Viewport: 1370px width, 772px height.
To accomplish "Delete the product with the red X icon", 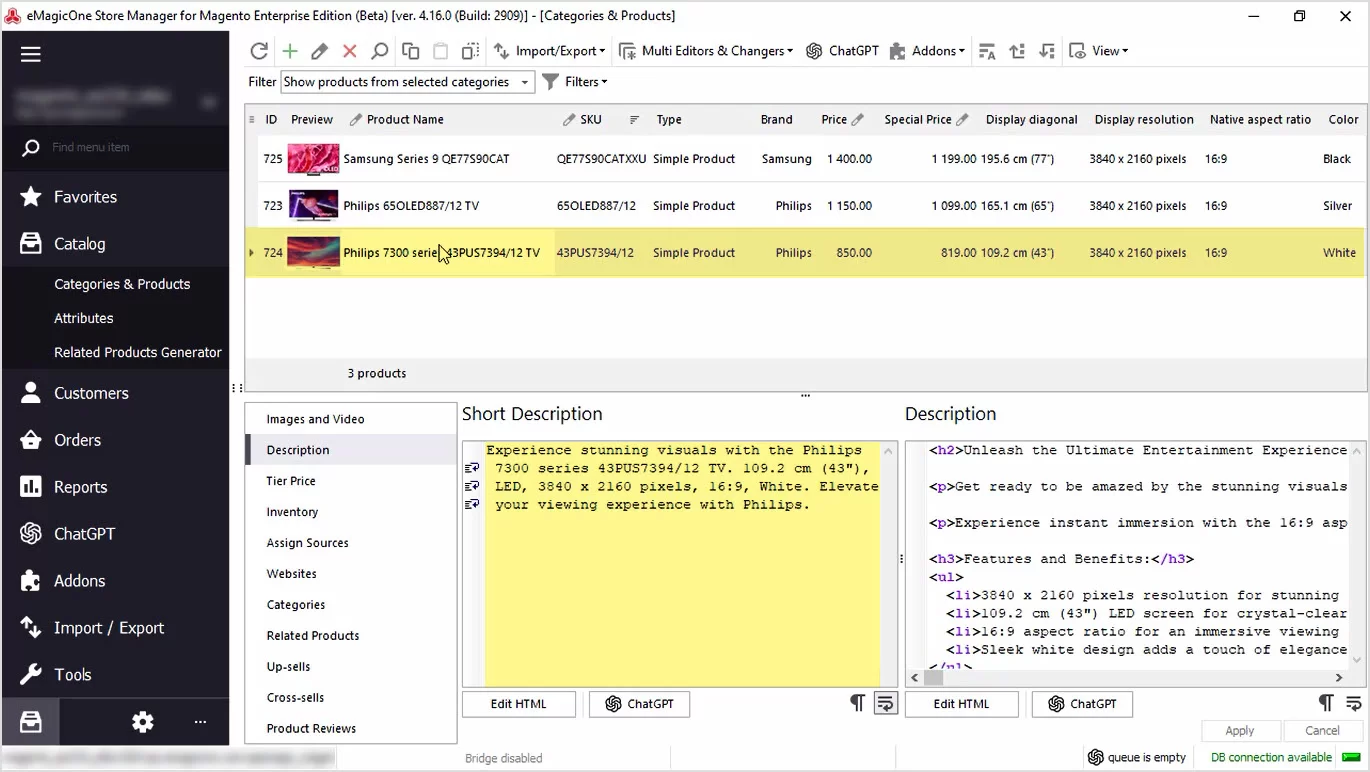I will [350, 51].
